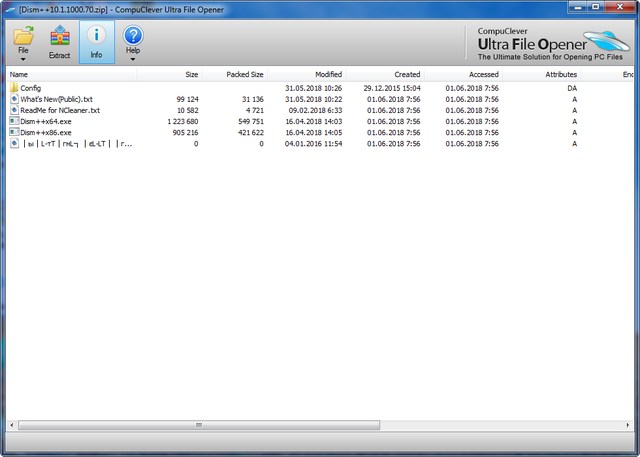Expand the Help dropdown arrow
This screenshot has width=640, height=457.
click(x=133, y=59)
